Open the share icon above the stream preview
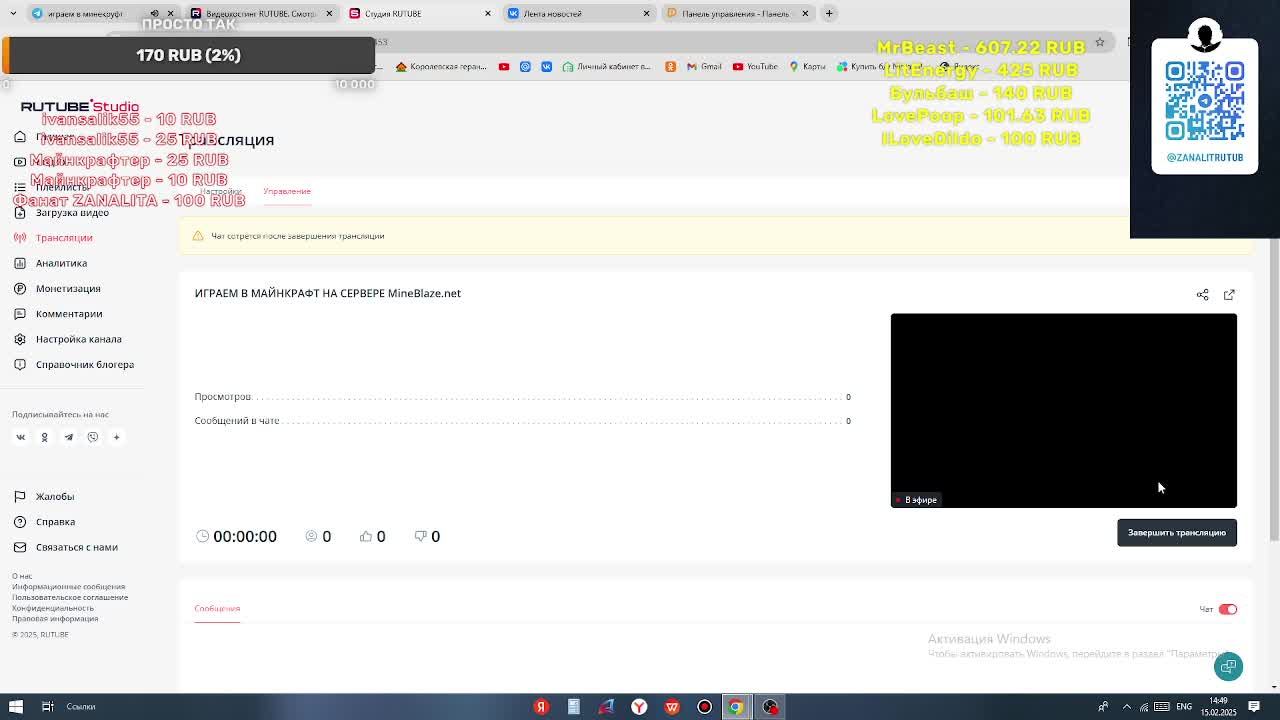The width and height of the screenshot is (1280, 720). (1202, 295)
